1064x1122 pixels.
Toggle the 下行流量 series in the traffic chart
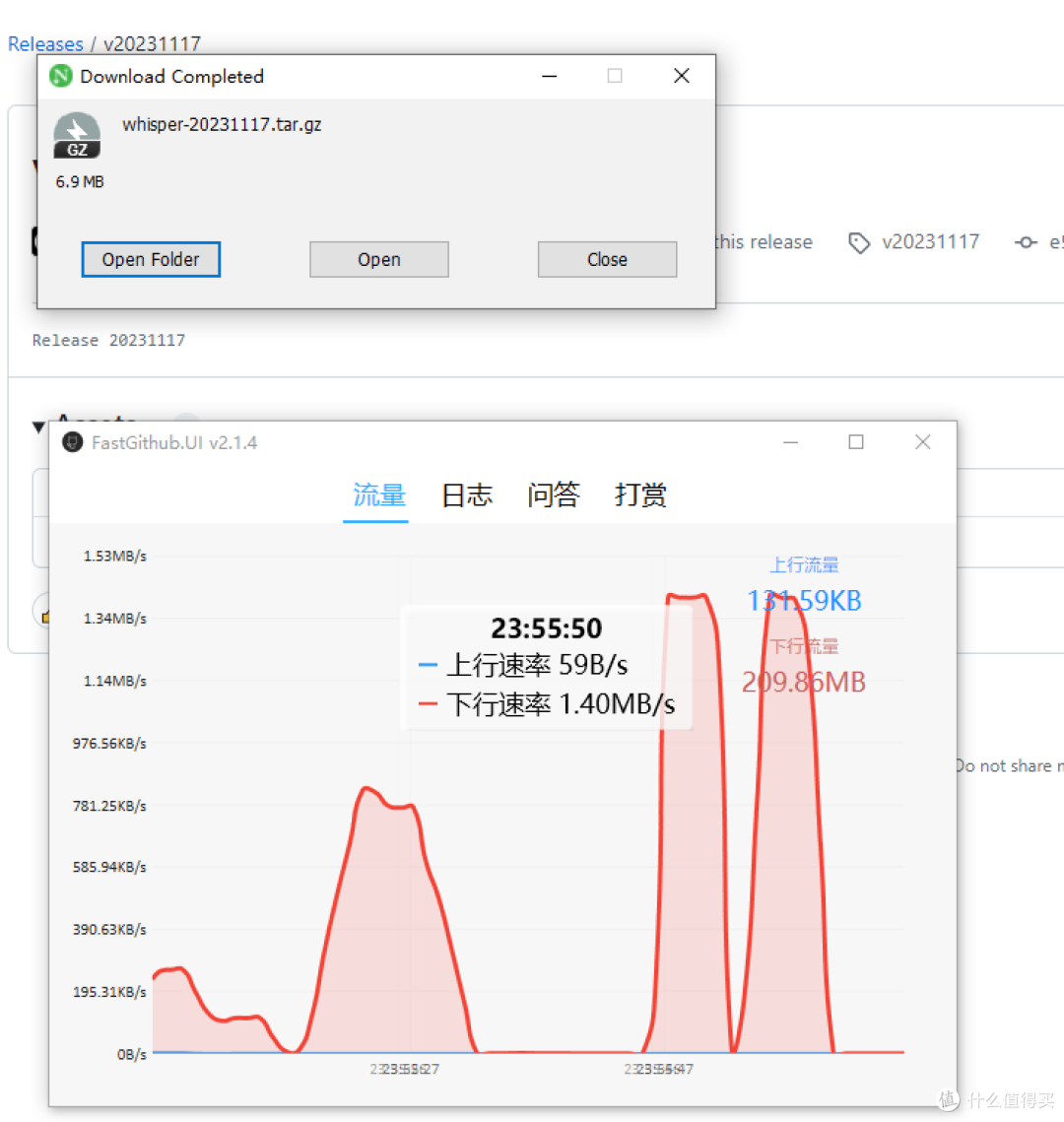coord(804,645)
